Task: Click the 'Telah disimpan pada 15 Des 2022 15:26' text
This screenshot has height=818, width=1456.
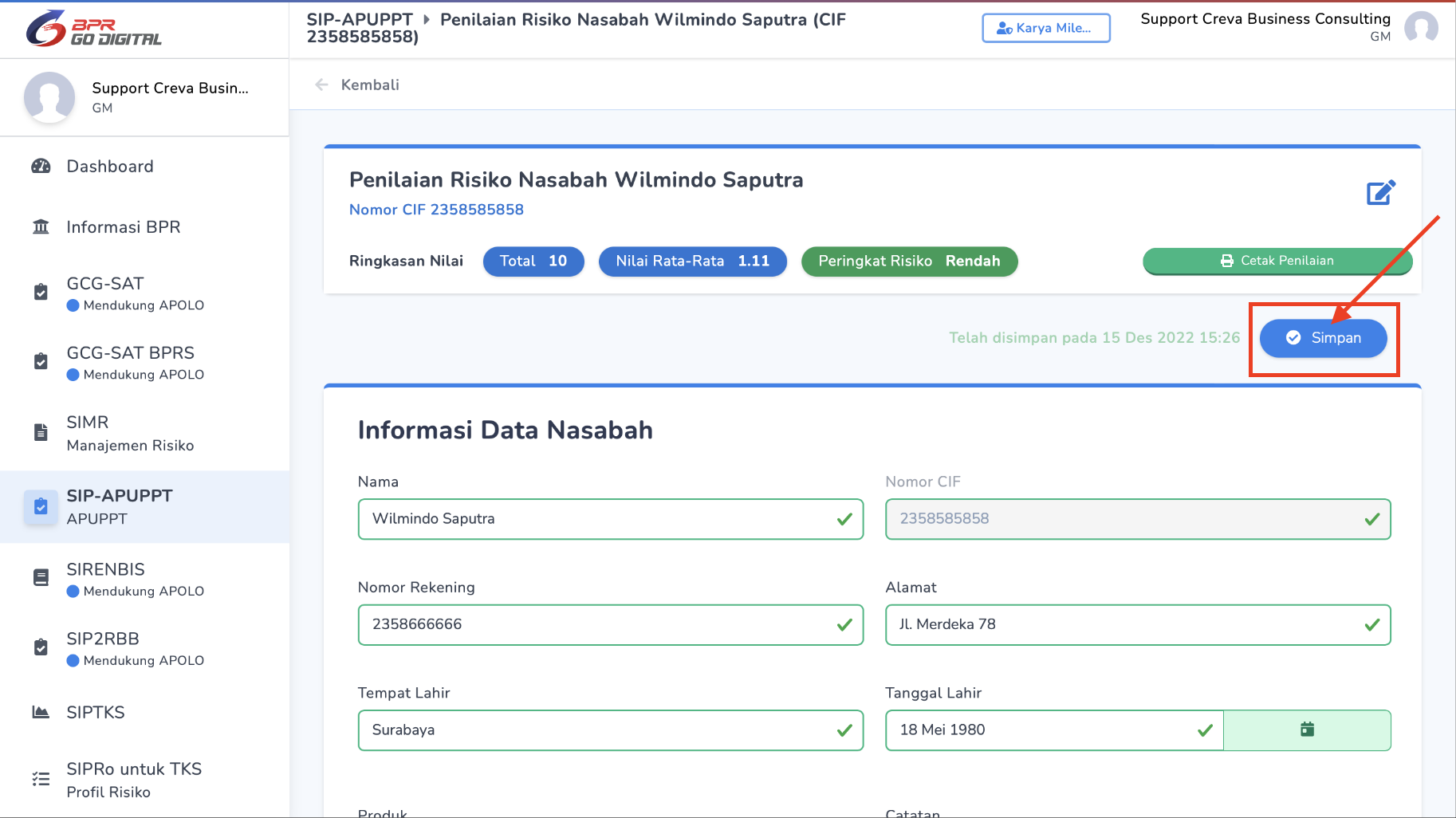Action: 1095,338
